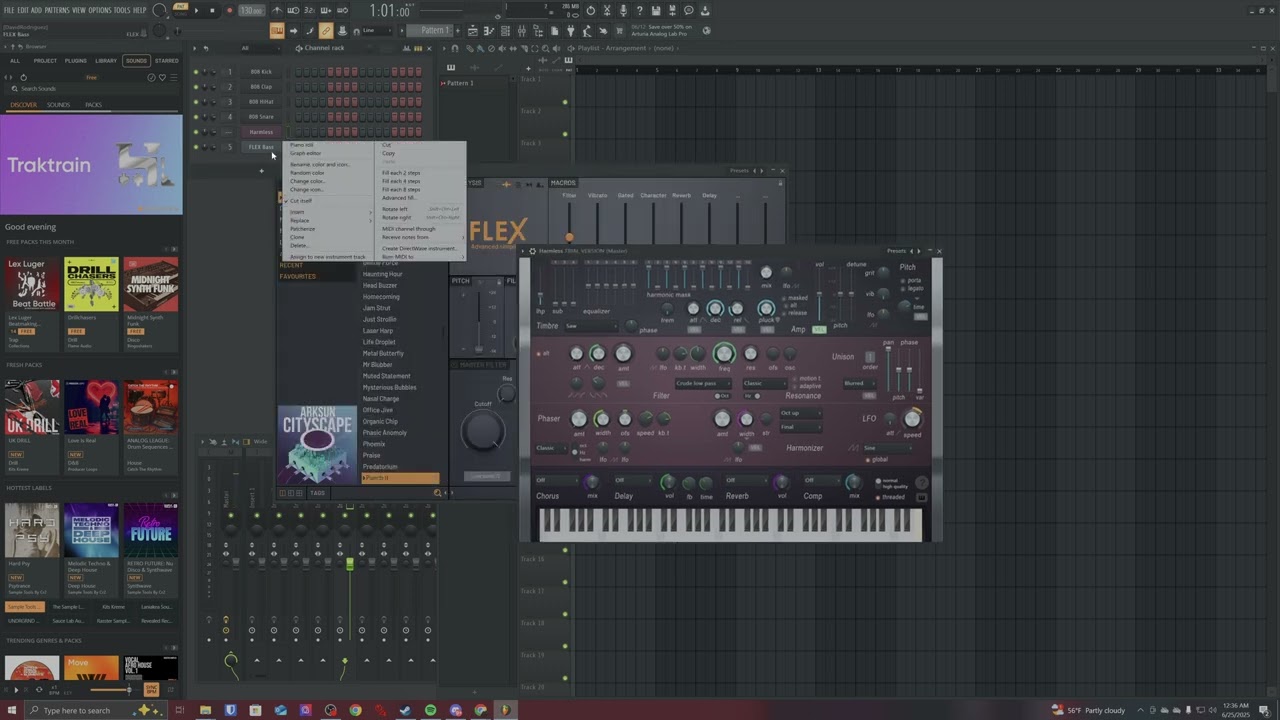Image resolution: width=1280 pixels, height=720 pixels.
Task: Click the SYNC BPM button in the browser
Action: pyautogui.click(x=151, y=689)
